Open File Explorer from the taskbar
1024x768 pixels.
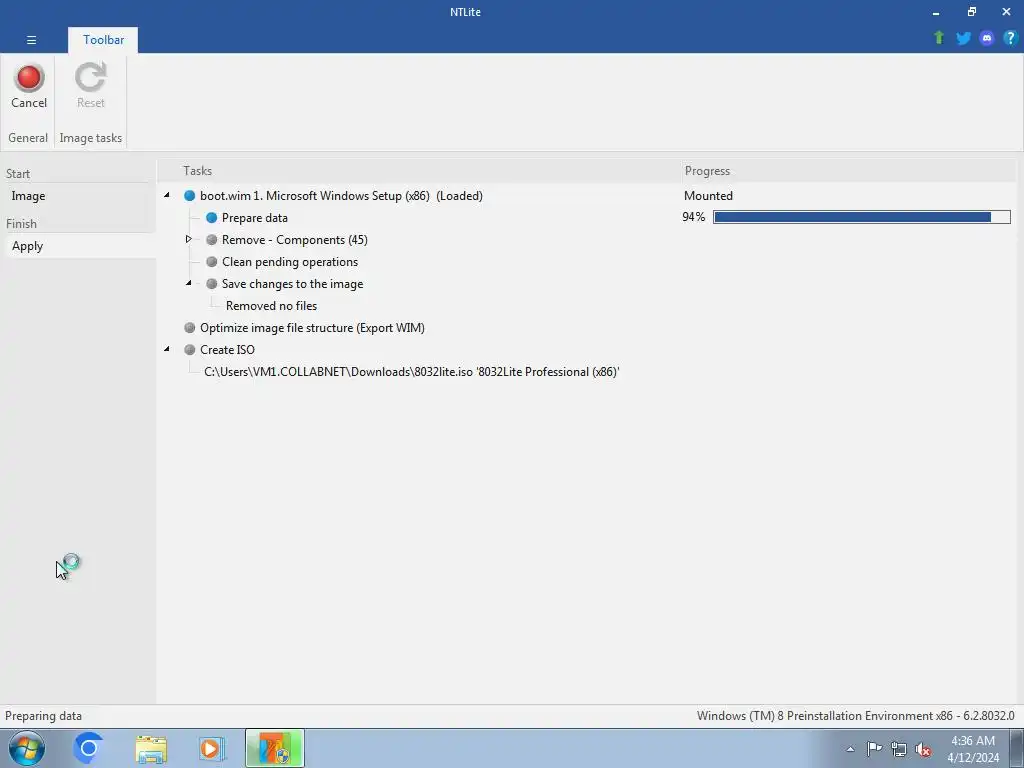click(151, 748)
